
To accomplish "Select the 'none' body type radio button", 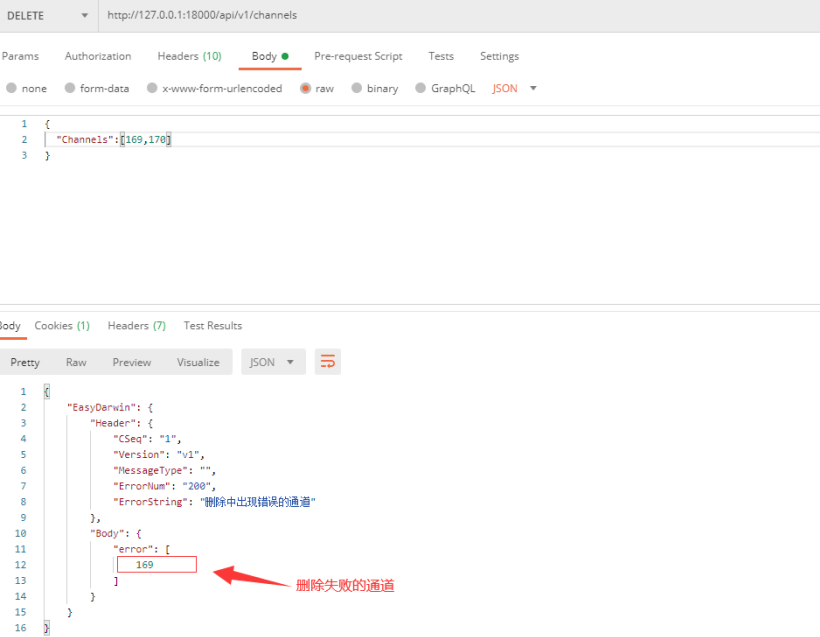I will [x=12, y=88].
